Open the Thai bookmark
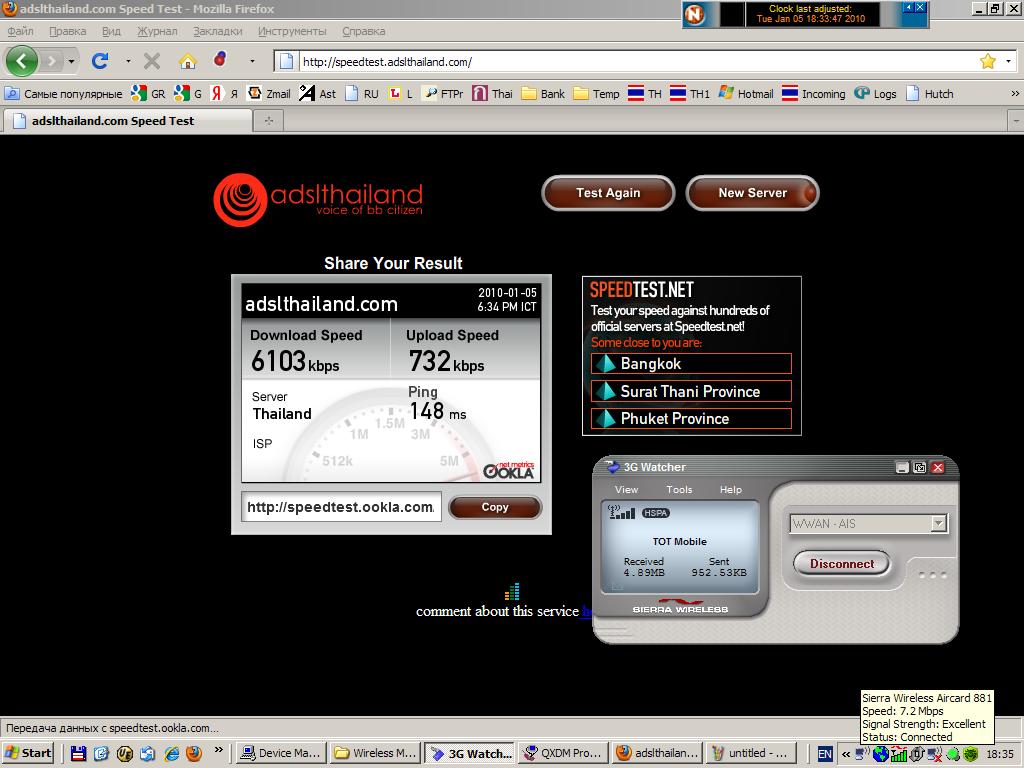1024x768 pixels. pyautogui.click(x=492, y=93)
